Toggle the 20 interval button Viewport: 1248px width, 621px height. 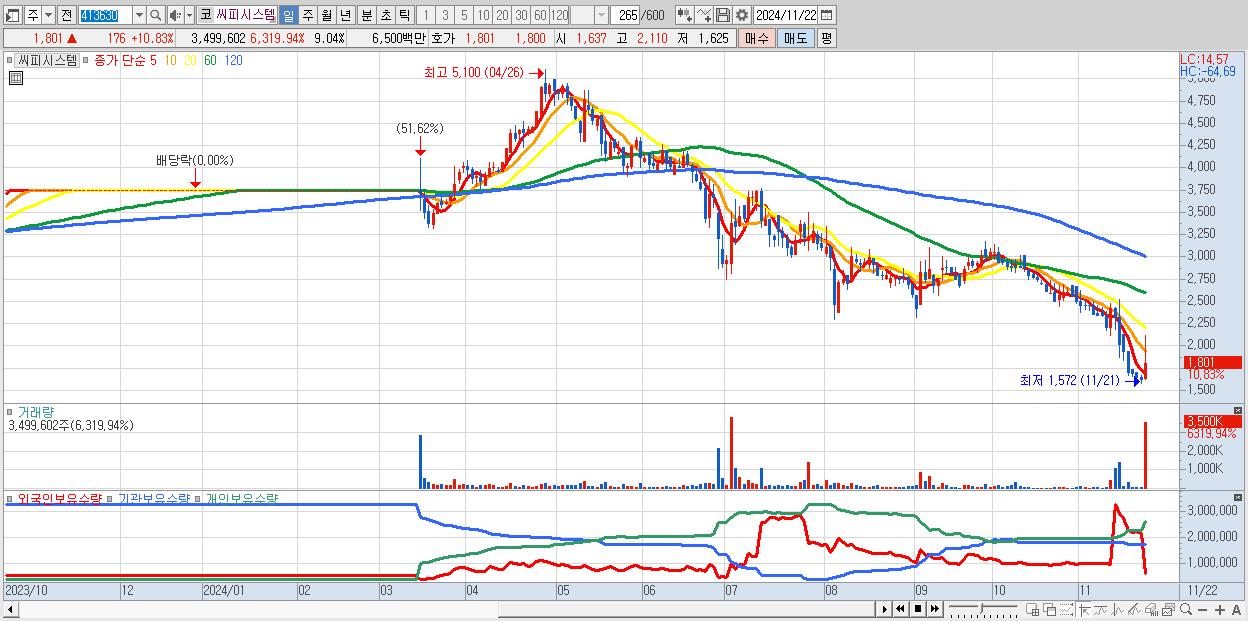[502, 15]
